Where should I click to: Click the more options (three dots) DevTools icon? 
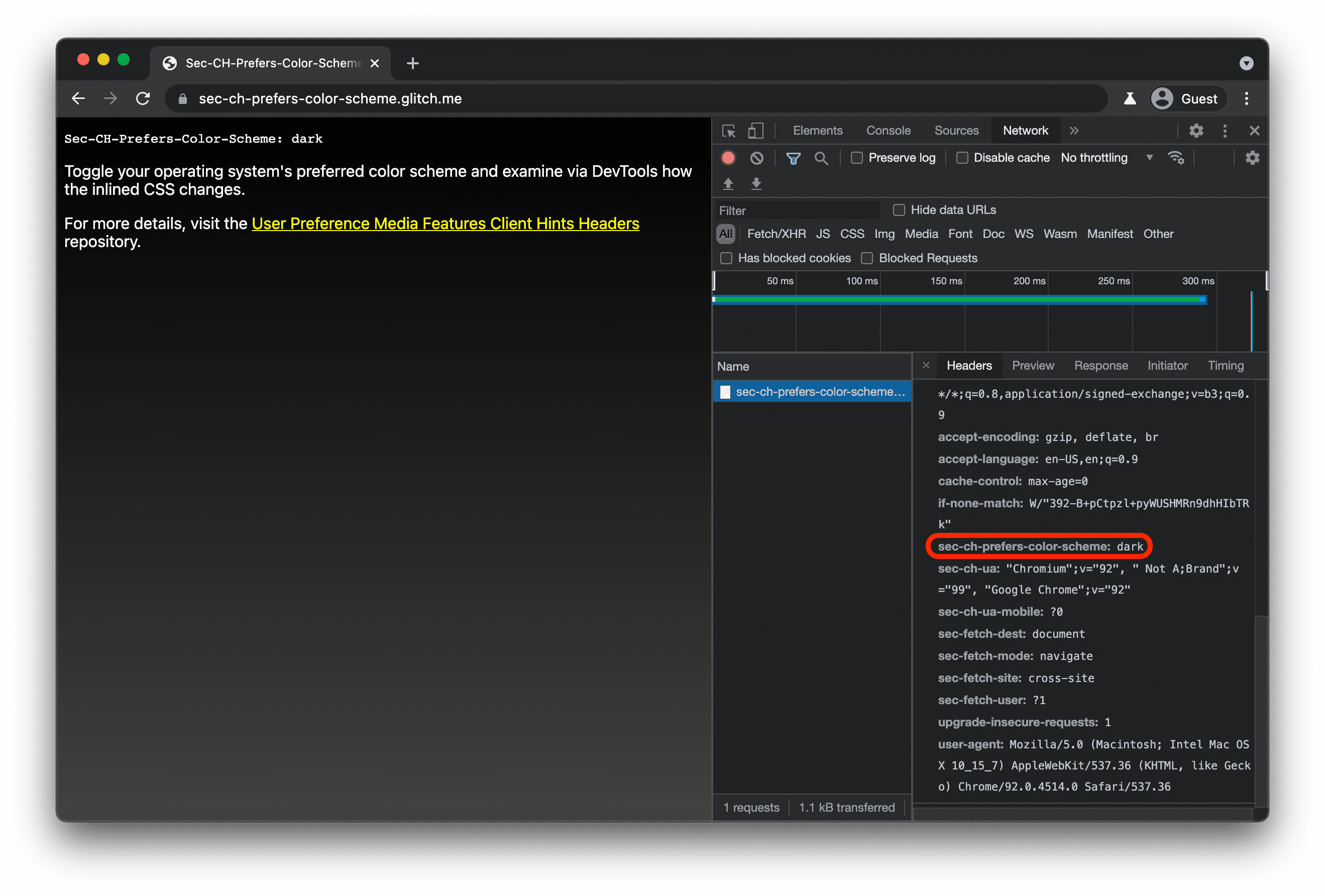(x=1225, y=130)
